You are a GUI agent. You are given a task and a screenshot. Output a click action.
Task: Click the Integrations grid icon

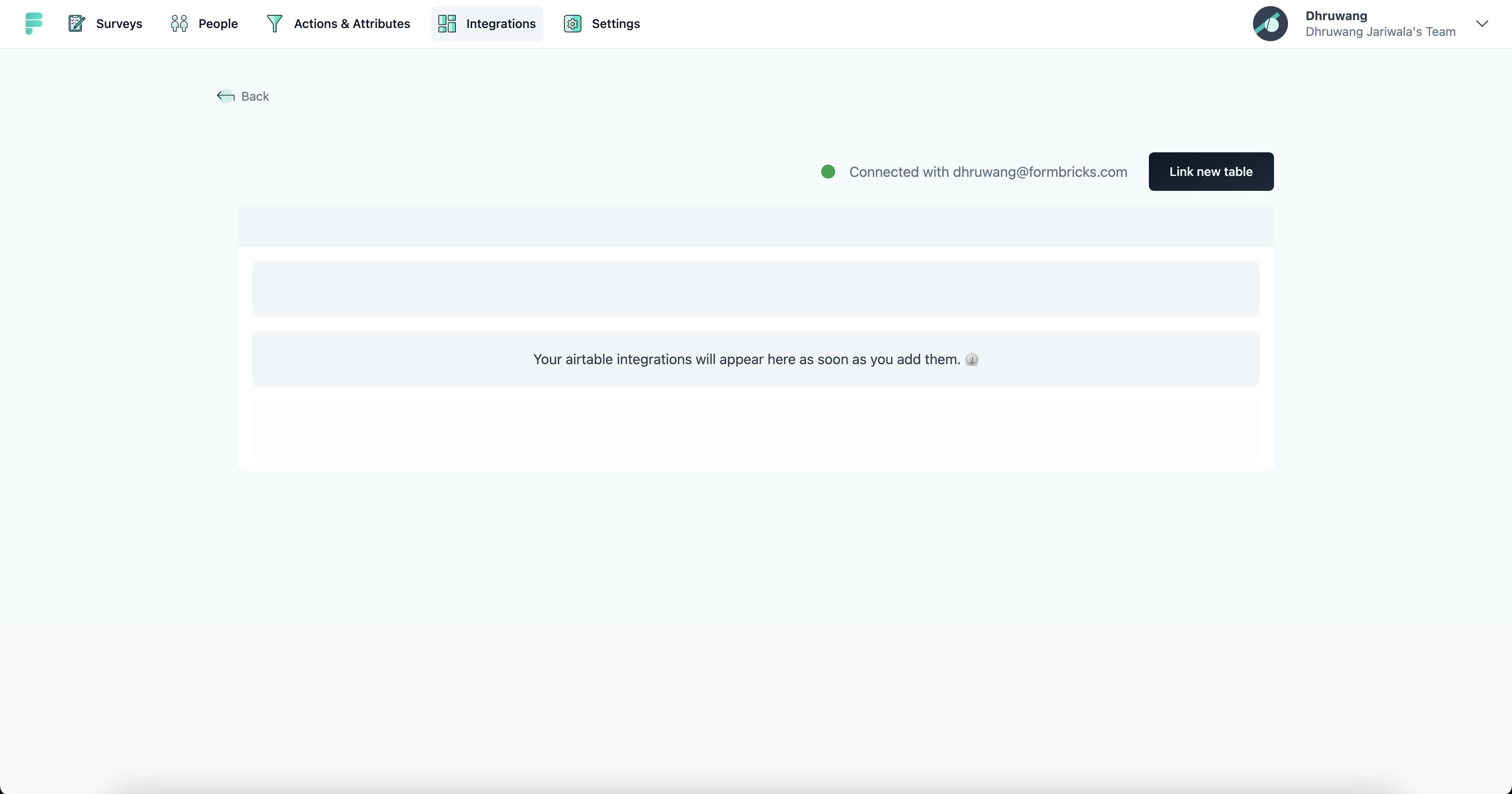point(447,24)
